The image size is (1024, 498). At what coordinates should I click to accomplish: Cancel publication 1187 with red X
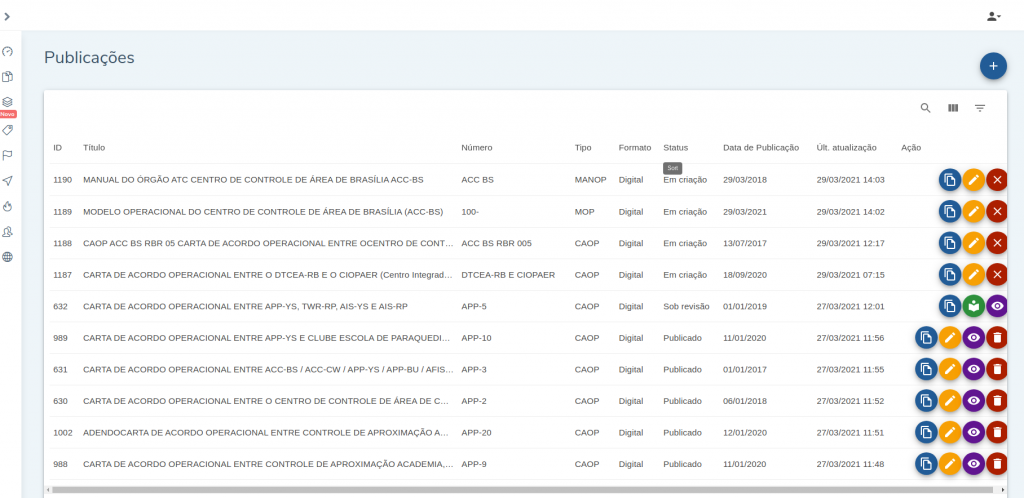997,275
